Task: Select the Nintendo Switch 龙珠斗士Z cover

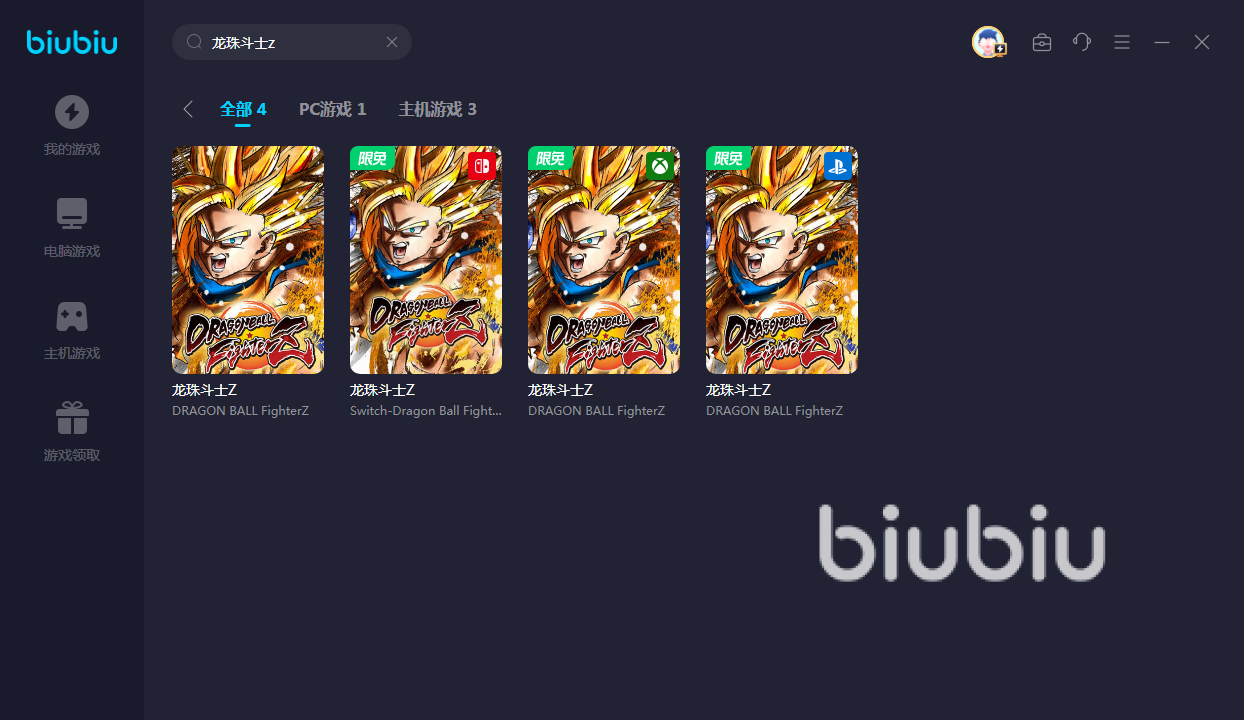Action: coord(426,260)
